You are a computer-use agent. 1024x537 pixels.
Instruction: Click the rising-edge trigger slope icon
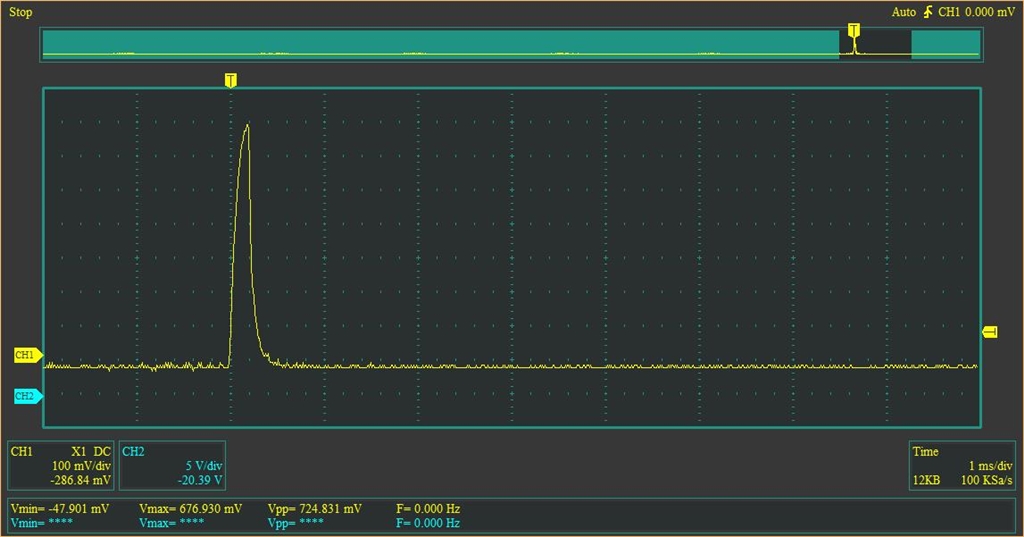[x=928, y=12]
